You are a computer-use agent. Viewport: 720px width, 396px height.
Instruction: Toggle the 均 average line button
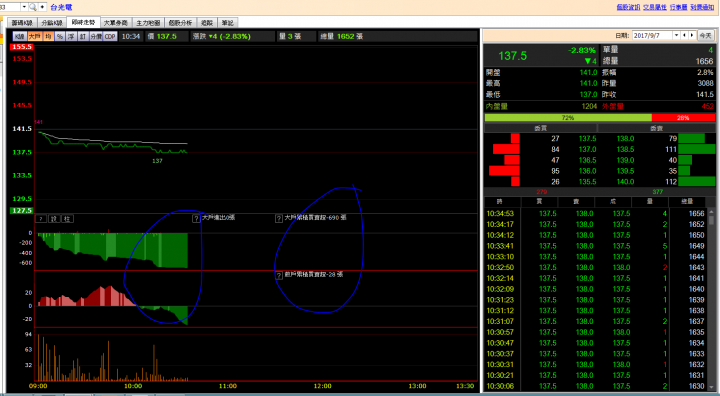(x=49, y=36)
